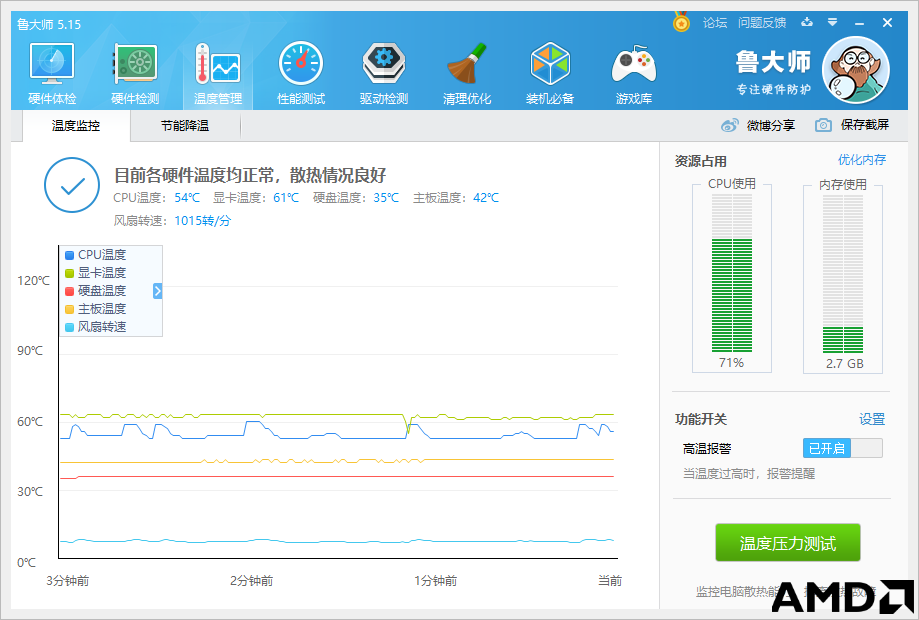Click hard disk temperature value 35℃
The image size is (919, 620).
[x=386, y=198]
